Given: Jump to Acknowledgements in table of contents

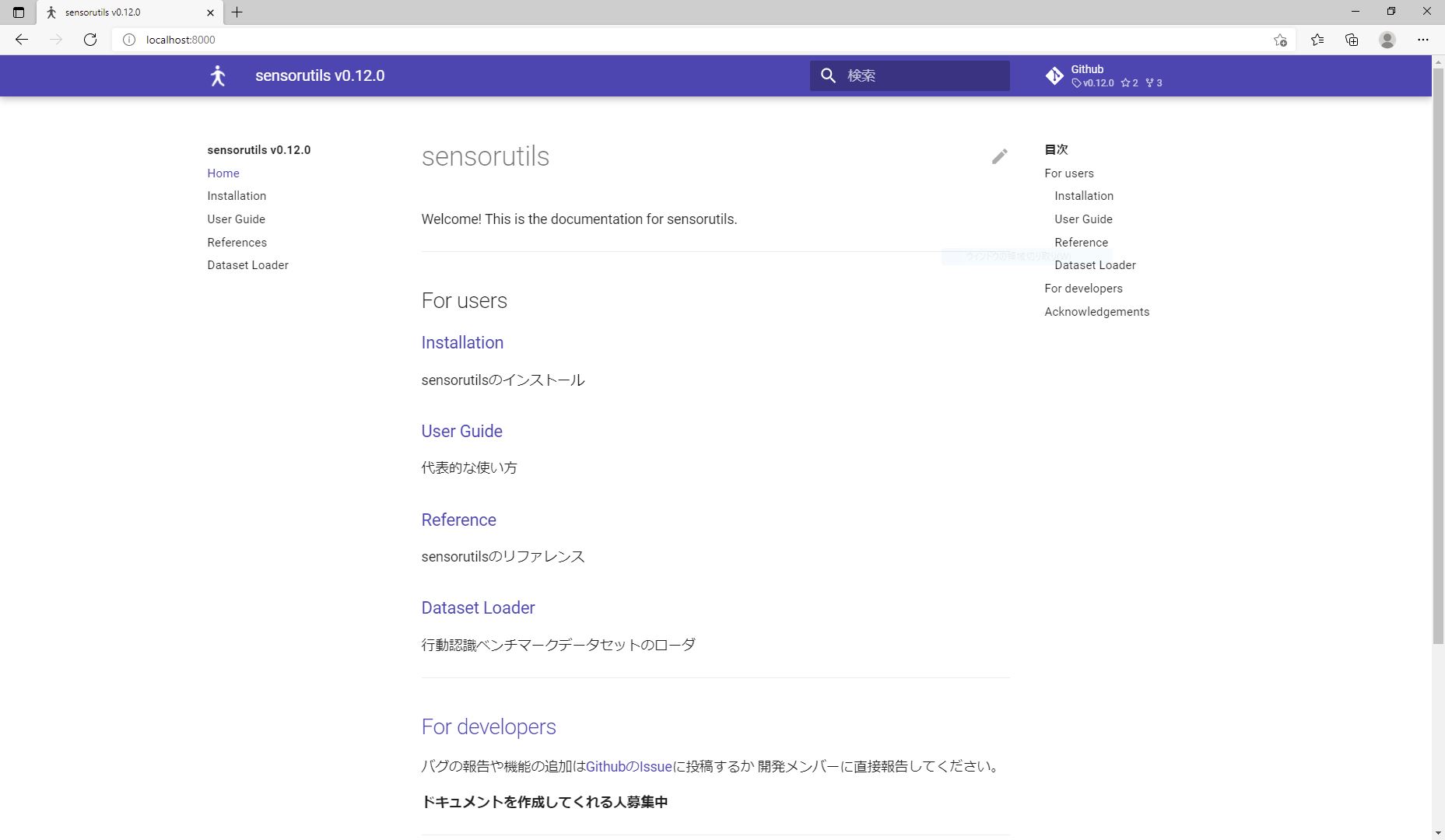Looking at the screenshot, I should click(x=1096, y=312).
